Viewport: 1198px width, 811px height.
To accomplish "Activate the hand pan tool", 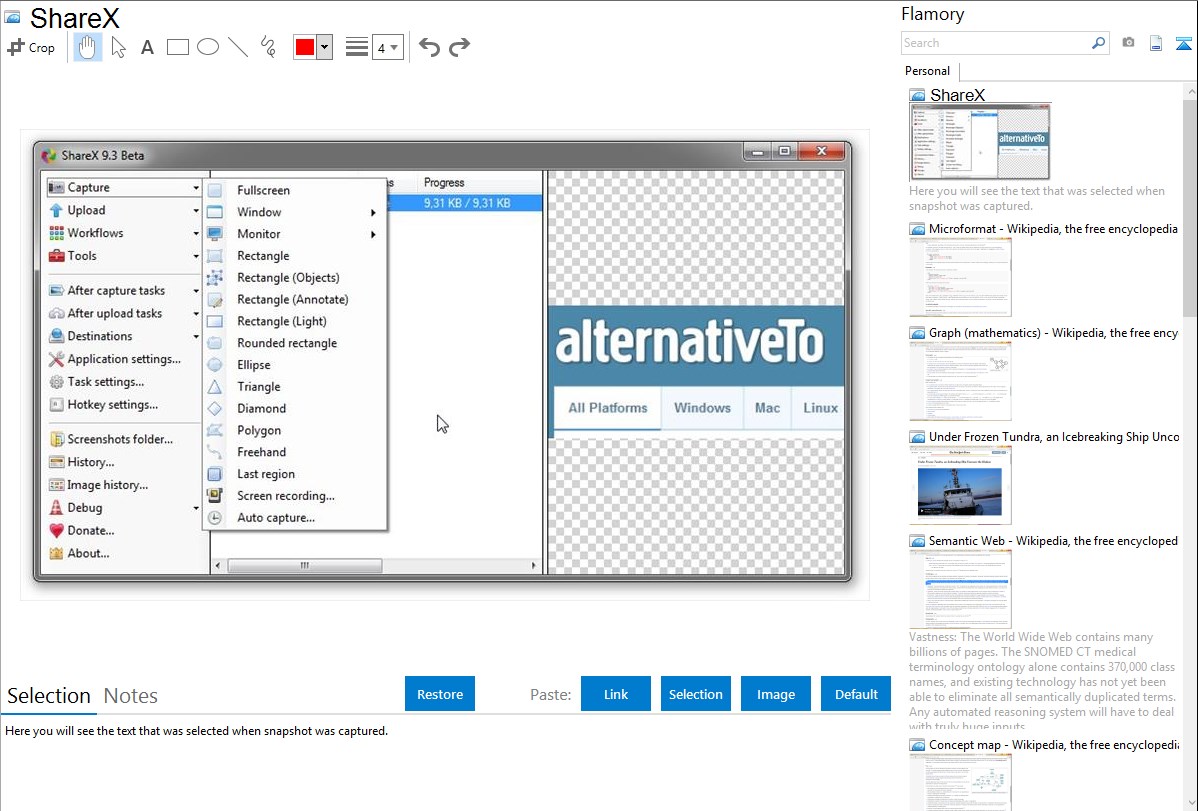I will point(87,47).
